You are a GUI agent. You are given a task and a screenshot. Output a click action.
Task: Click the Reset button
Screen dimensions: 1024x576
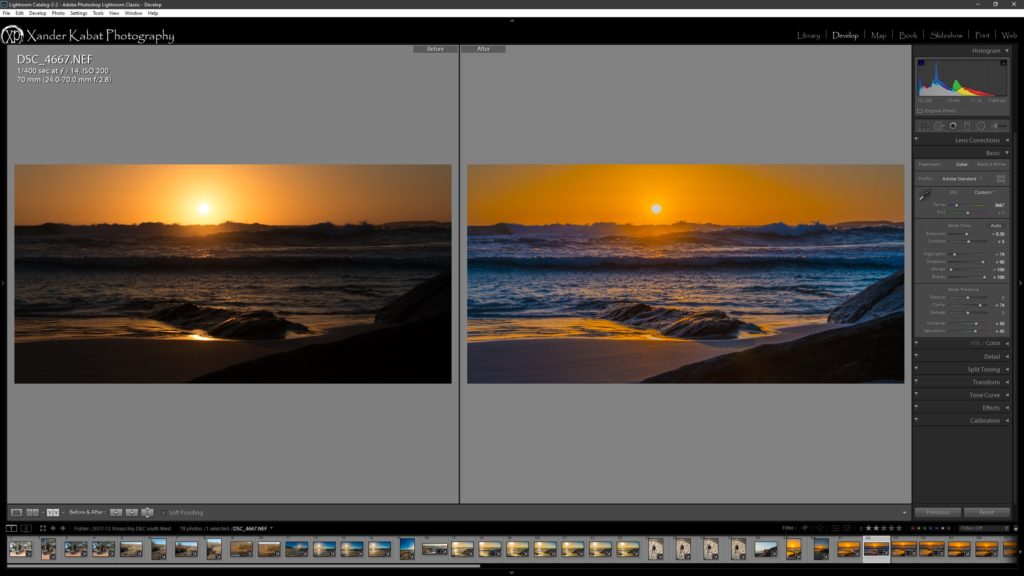point(986,512)
